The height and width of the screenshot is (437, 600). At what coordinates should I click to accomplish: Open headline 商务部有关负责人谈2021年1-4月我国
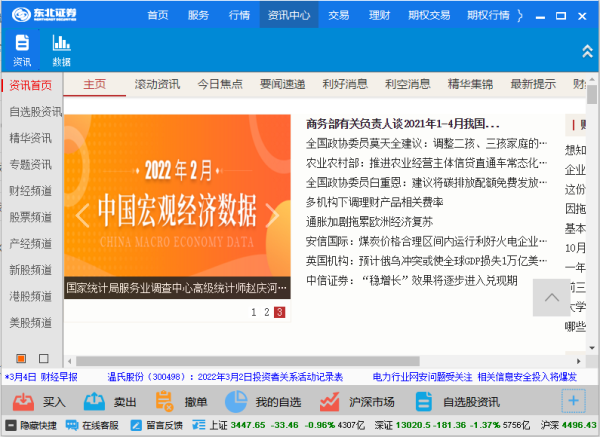(403, 124)
